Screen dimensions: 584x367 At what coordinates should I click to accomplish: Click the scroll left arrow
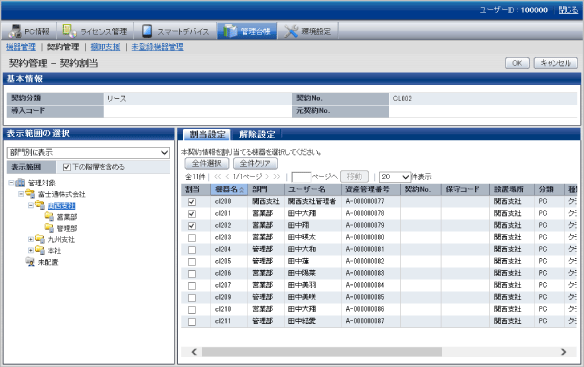(x=194, y=352)
